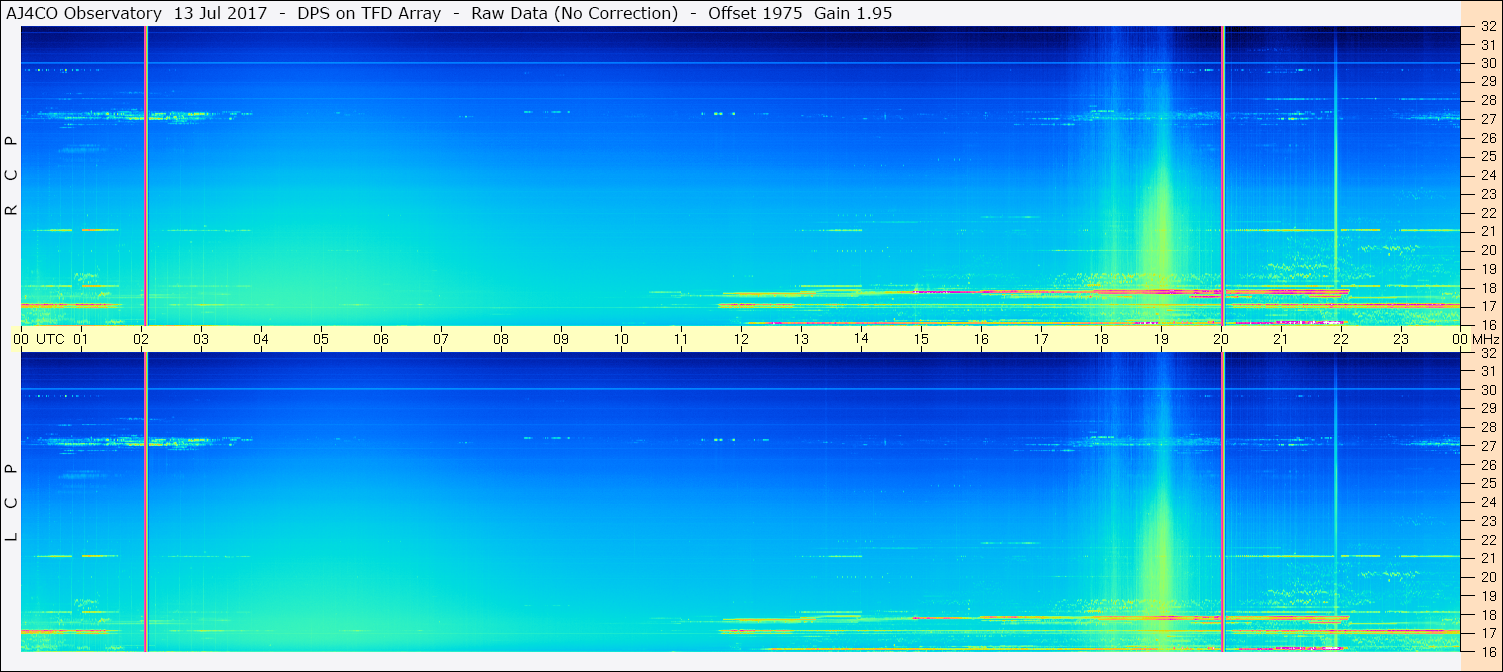This screenshot has width=1503, height=672.
Task: Click the '32' MHz tick on RCP frequency scale
Action: (x=1488, y=27)
